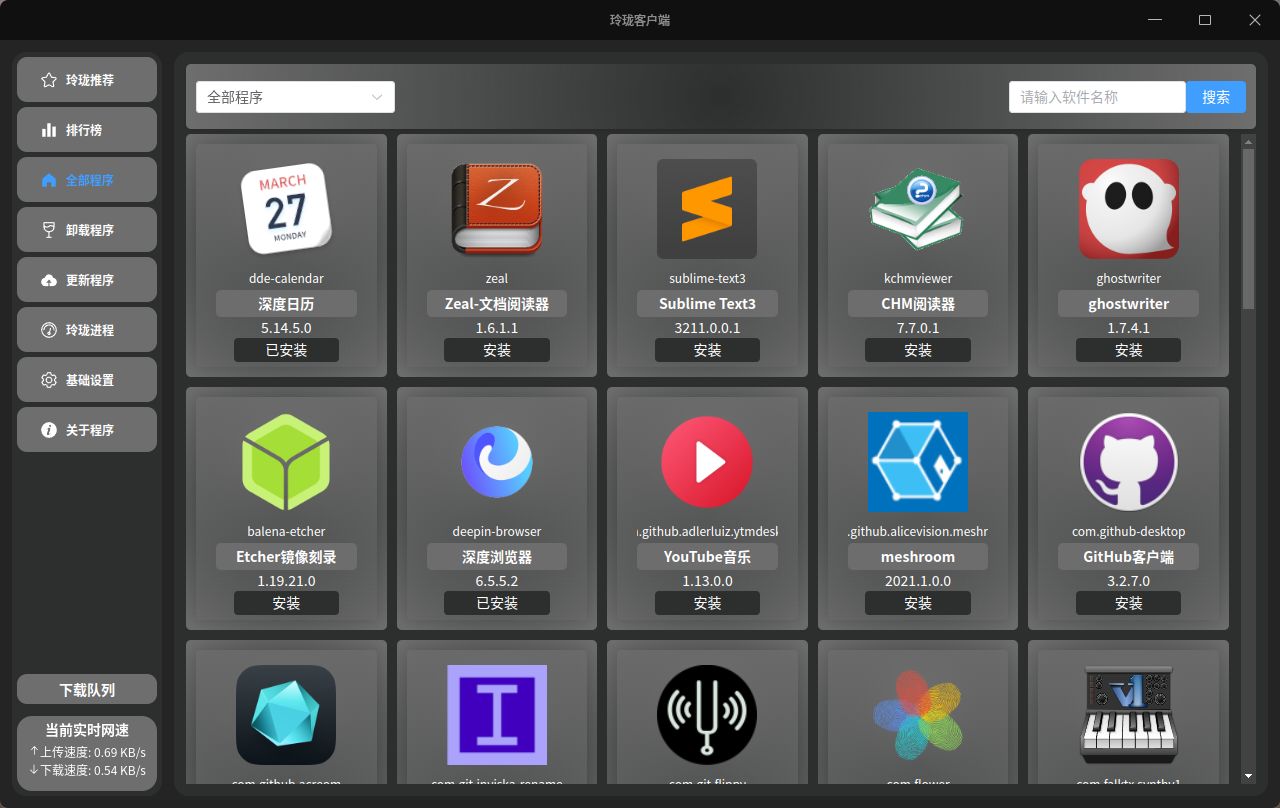The image size is (1280, 808).
Task: Click the Zeal book app icon
Action: coord(497,209)
